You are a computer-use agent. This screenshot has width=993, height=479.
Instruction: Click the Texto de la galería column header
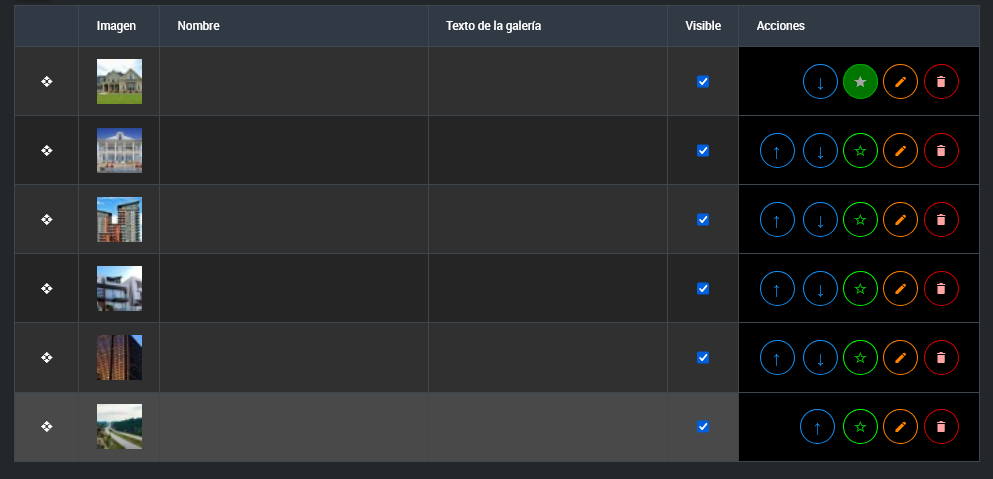(x=493, y=26)
